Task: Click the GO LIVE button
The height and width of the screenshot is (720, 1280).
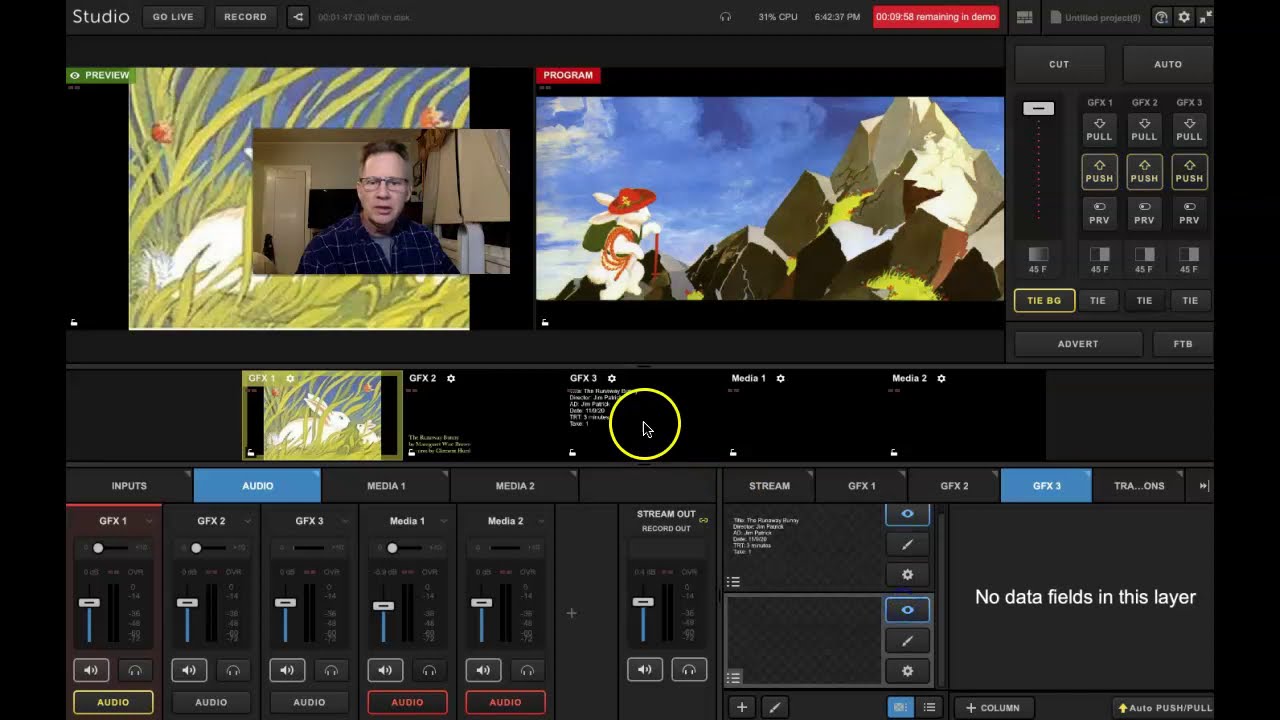Action: coord(173,17)
